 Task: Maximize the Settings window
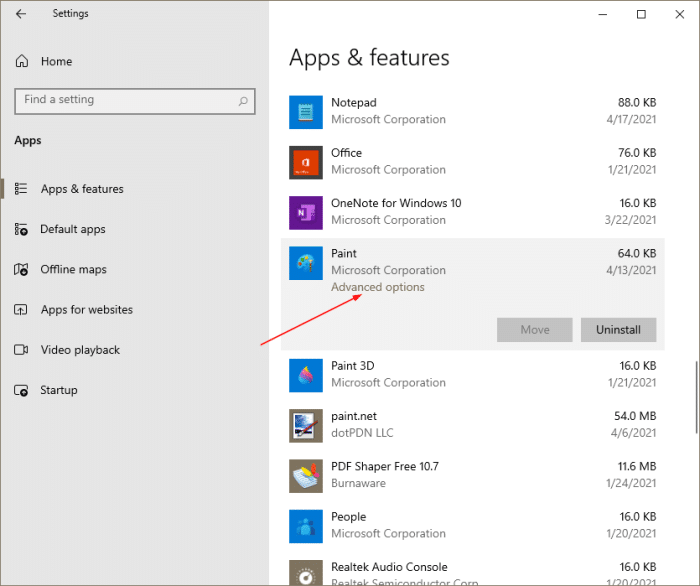coord(641,15)
